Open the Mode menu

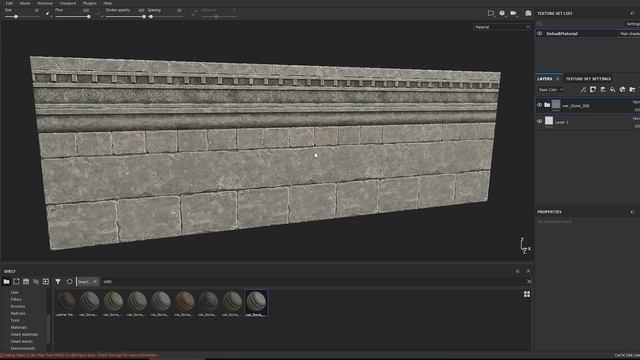(x=25, y=3)
